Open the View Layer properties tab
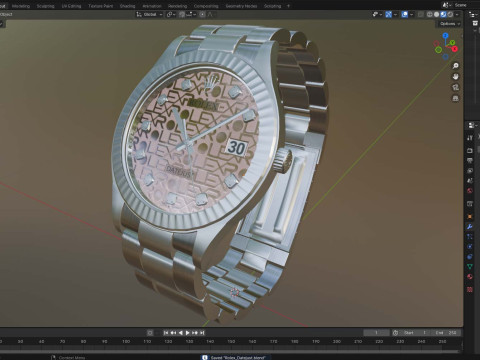 (470, 170)
